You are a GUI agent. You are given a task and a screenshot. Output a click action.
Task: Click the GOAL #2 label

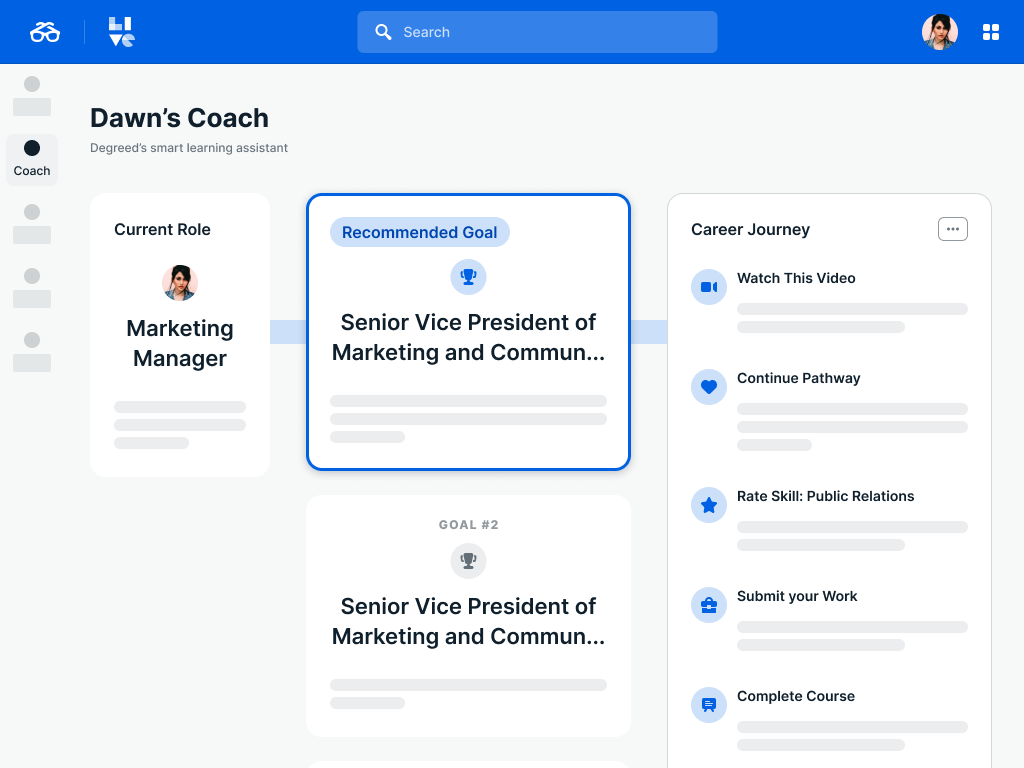(468, 524)
